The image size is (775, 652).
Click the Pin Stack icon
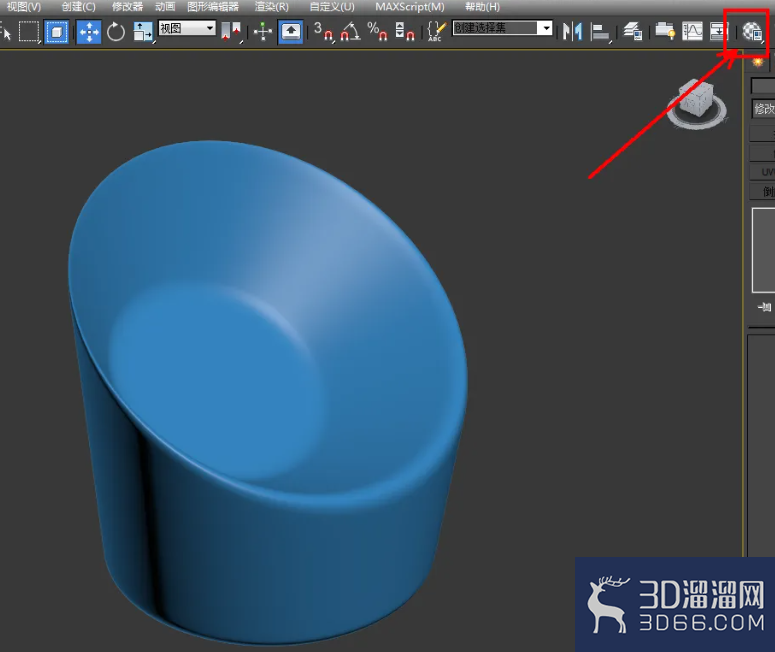tap(765, 307)
